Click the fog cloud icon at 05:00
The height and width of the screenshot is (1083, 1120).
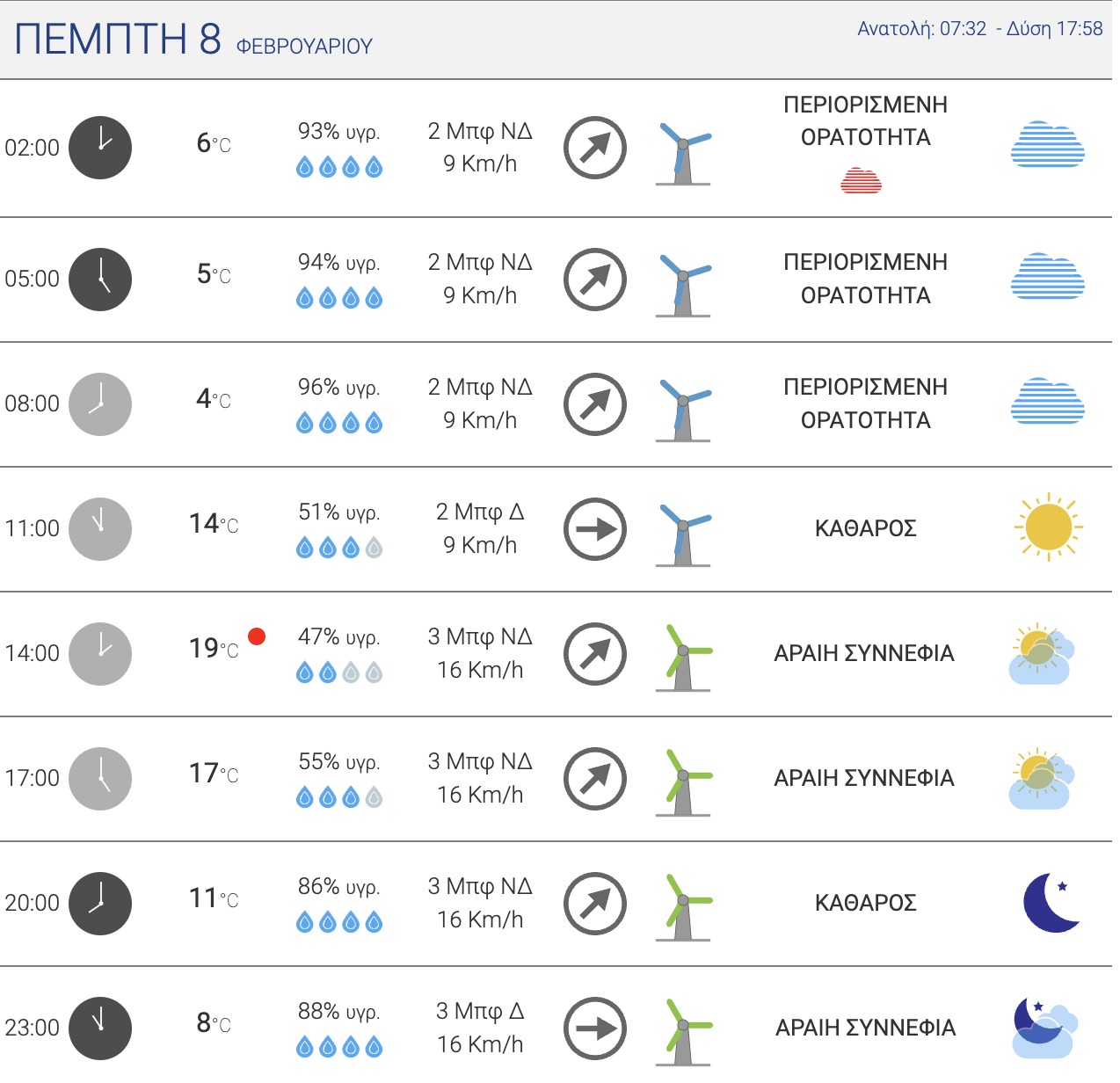click(1048, 276)
